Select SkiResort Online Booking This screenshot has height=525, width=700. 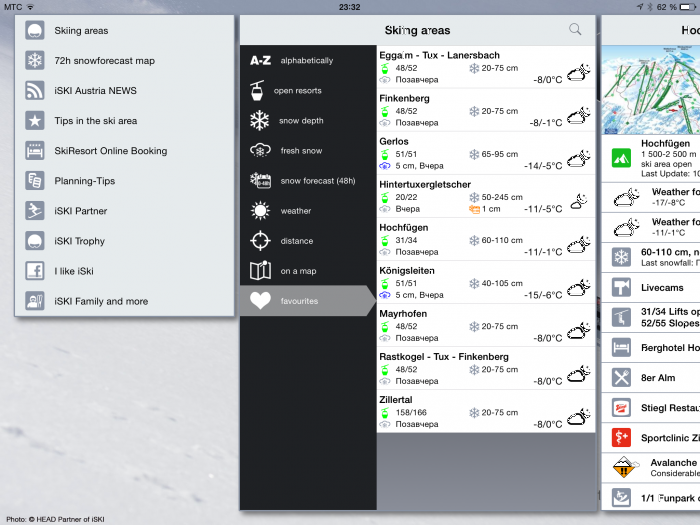tap(125, 150)
